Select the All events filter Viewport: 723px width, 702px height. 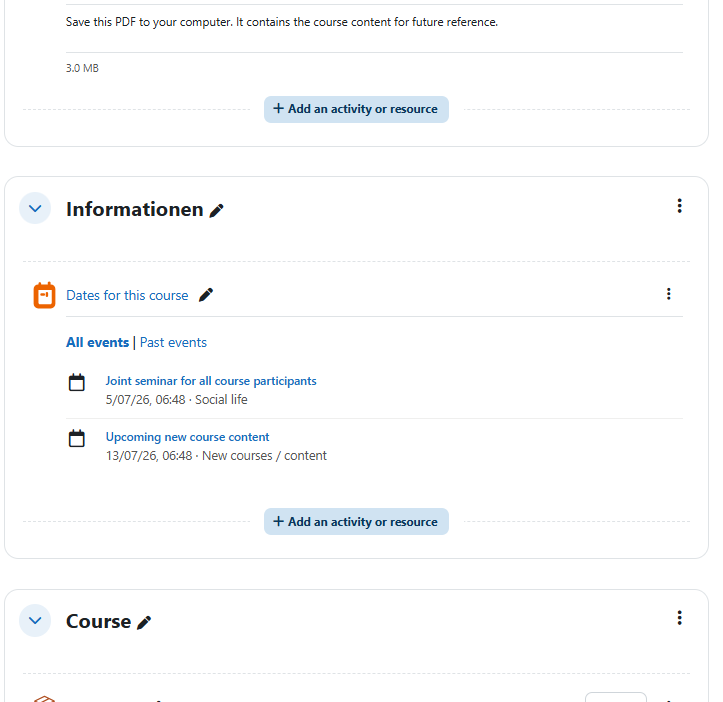[x=97, y=342]
